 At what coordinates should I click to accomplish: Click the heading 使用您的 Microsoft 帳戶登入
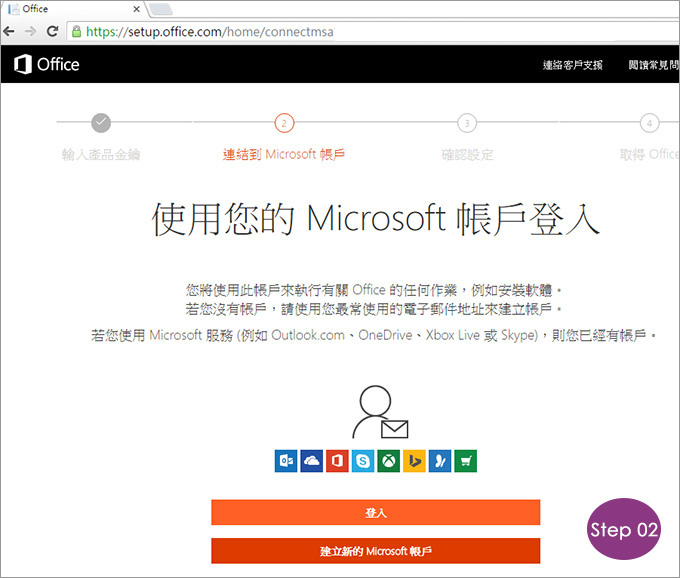(x=376, y=219)
